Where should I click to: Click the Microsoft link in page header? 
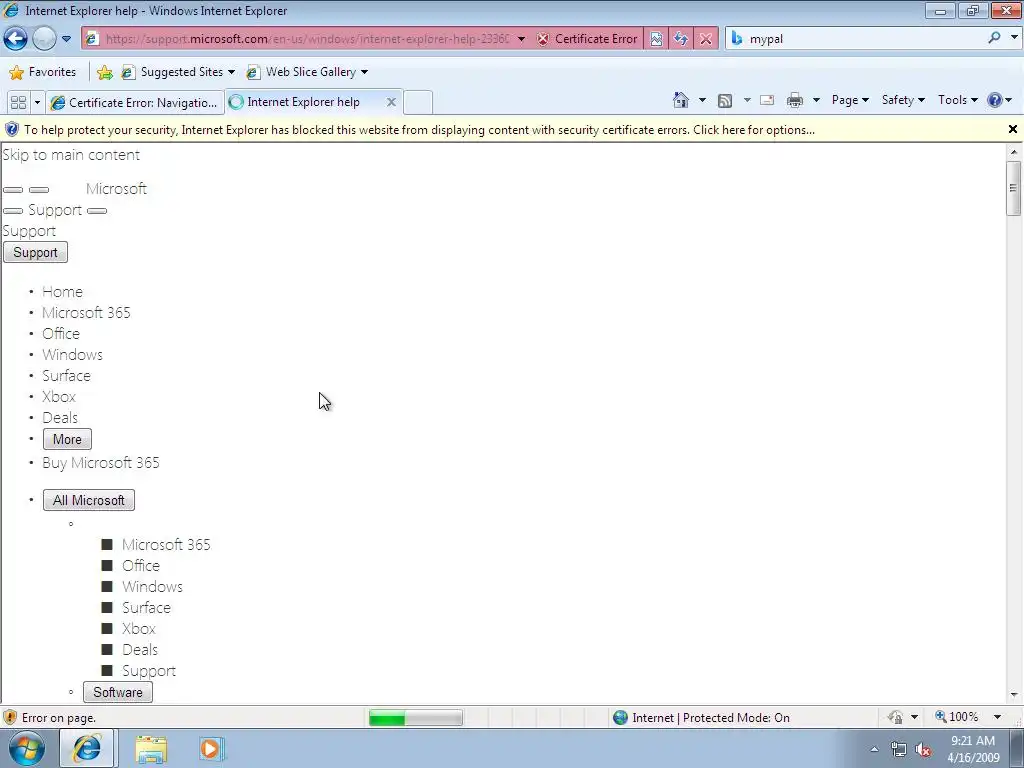click(x=116, y=189)
